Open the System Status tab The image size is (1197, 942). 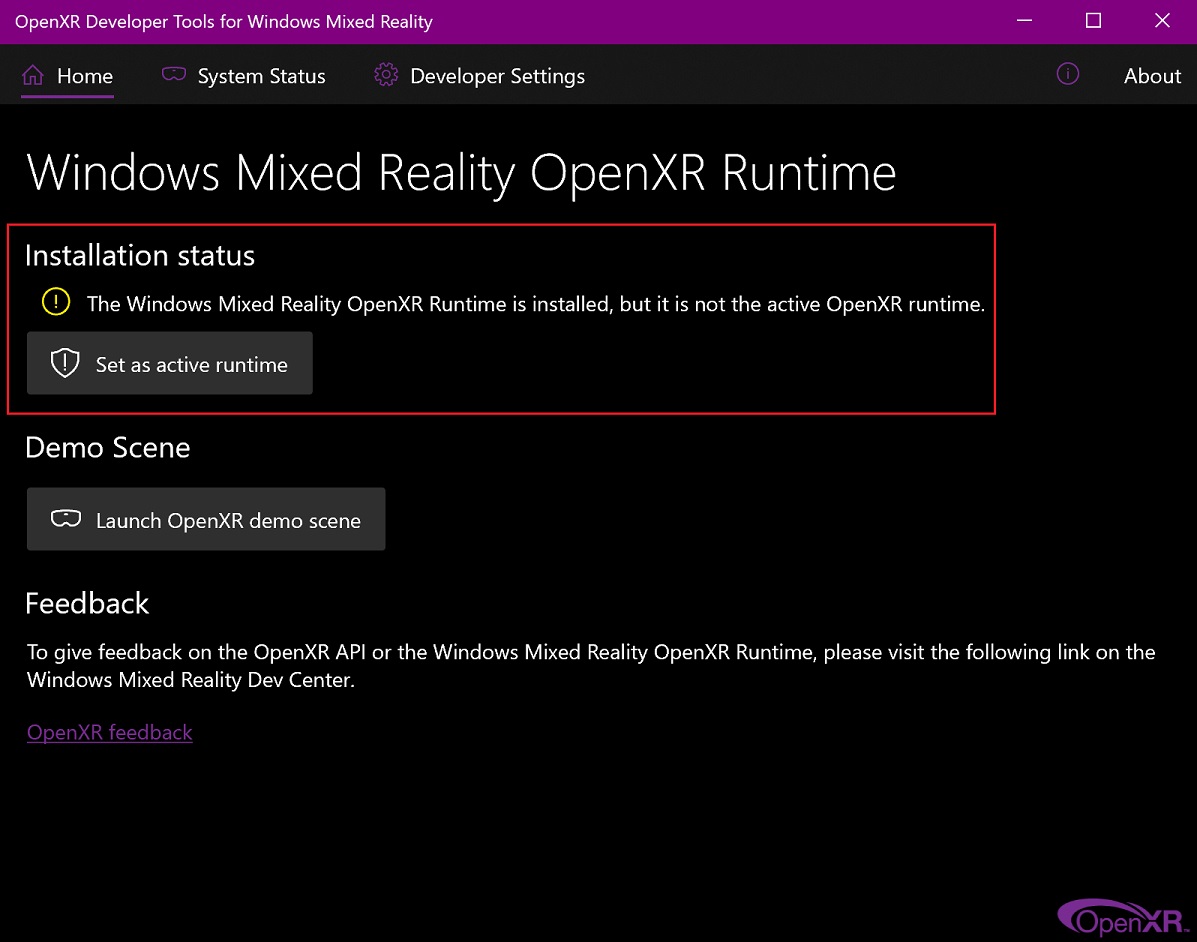261,76
